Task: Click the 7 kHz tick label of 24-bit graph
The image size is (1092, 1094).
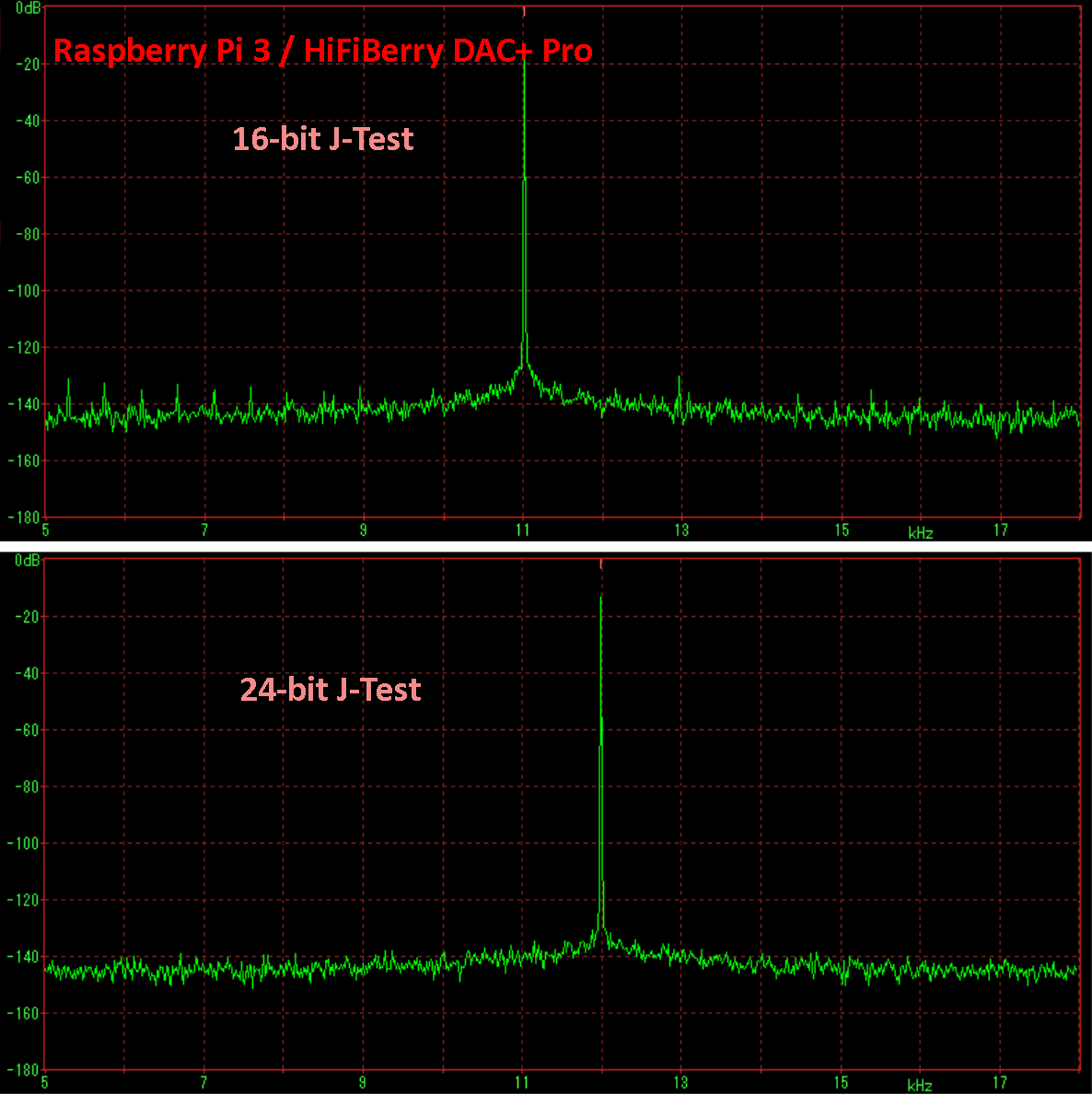Action: 203,1083
